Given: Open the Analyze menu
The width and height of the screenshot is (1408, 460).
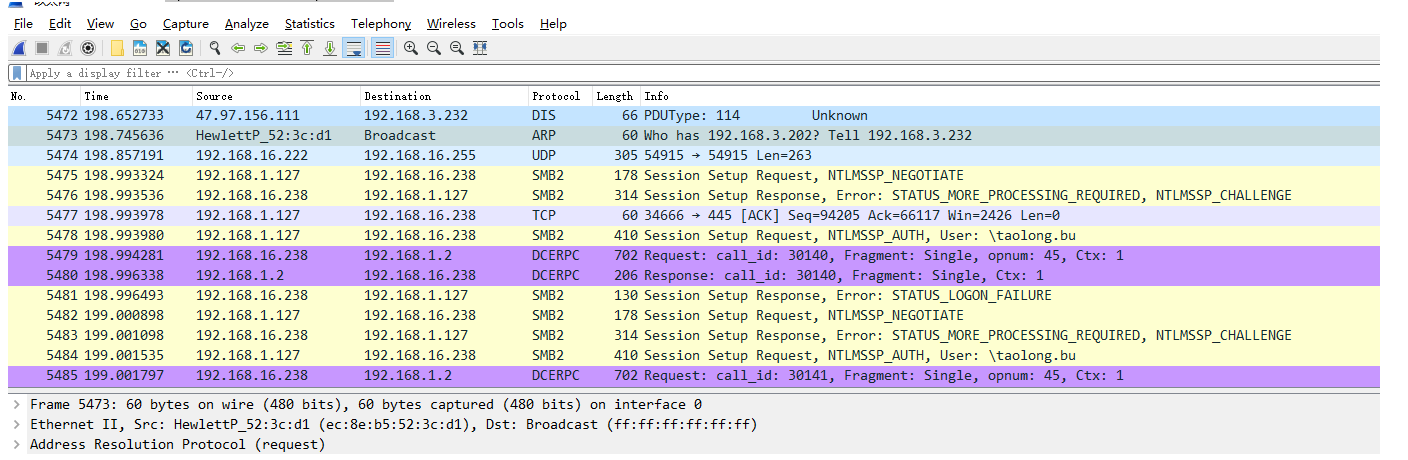Looking at the screenshot, I should pos(246,23).
